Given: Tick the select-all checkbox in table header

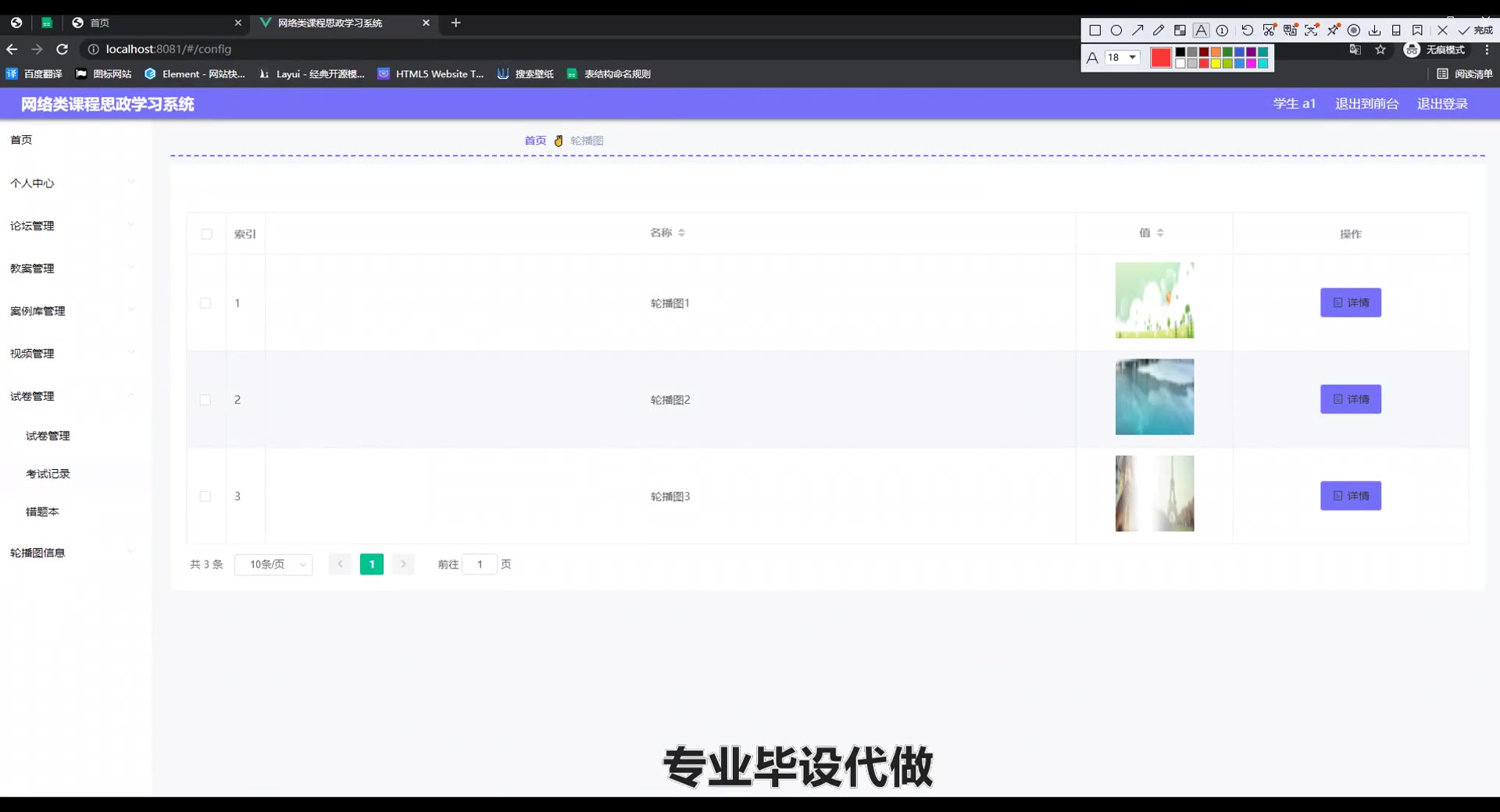Looking at the screenshot, I should click(206, 233).
